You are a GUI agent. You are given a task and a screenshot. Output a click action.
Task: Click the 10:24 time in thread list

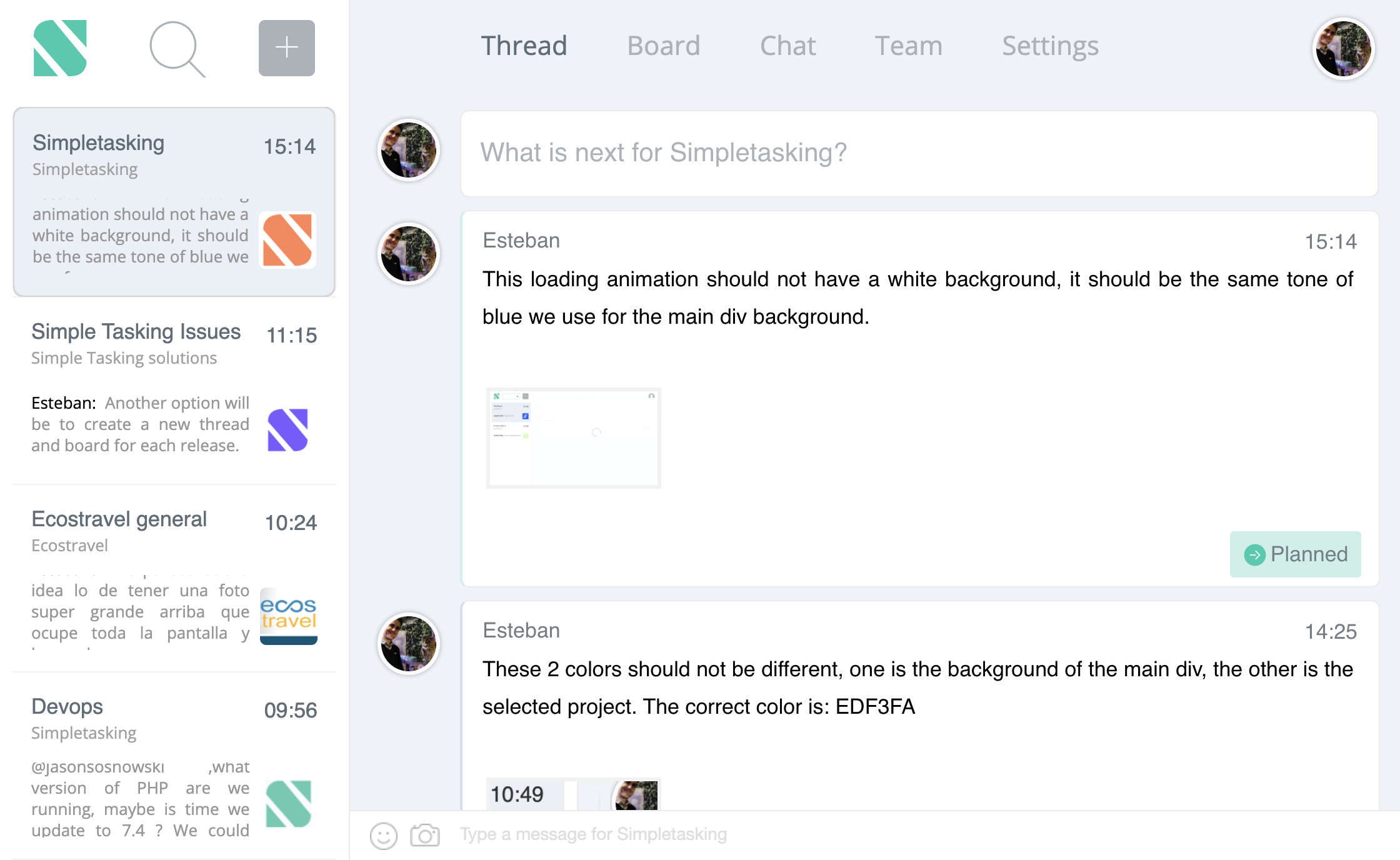click(x=291, y=523)
